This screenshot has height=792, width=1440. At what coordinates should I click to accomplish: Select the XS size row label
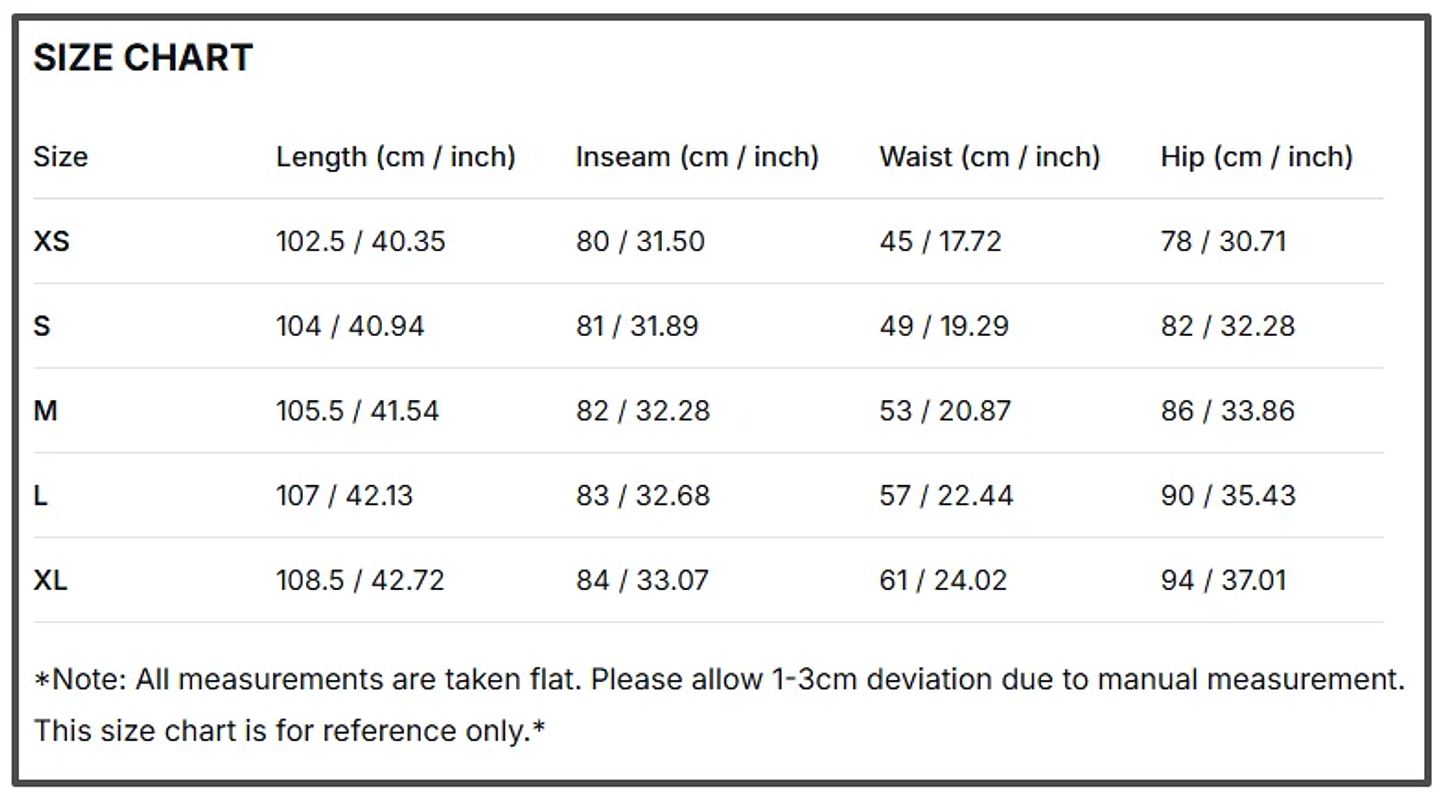(x=51, y=242)
